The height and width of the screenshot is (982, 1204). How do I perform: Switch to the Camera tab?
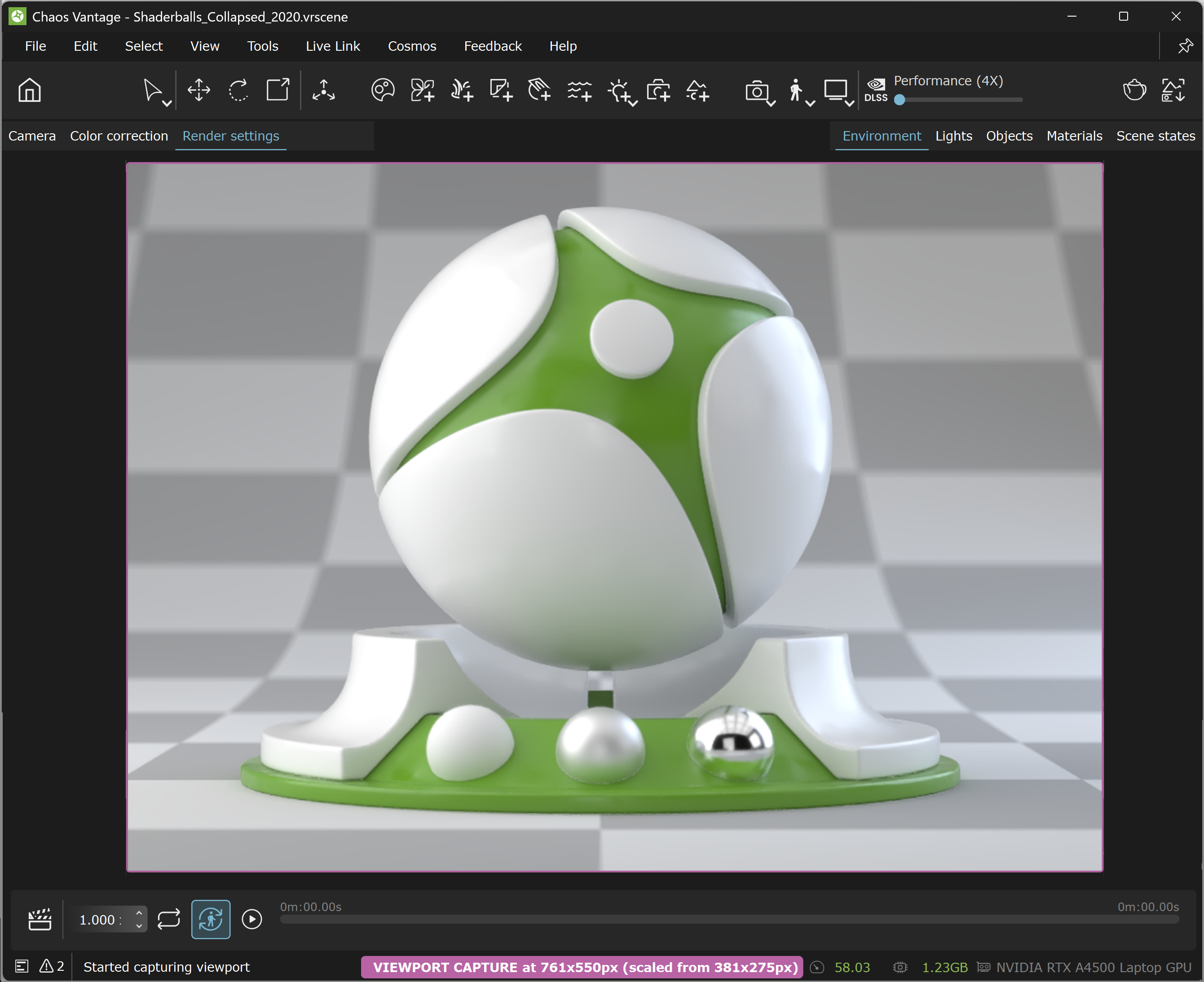point(32,136)
